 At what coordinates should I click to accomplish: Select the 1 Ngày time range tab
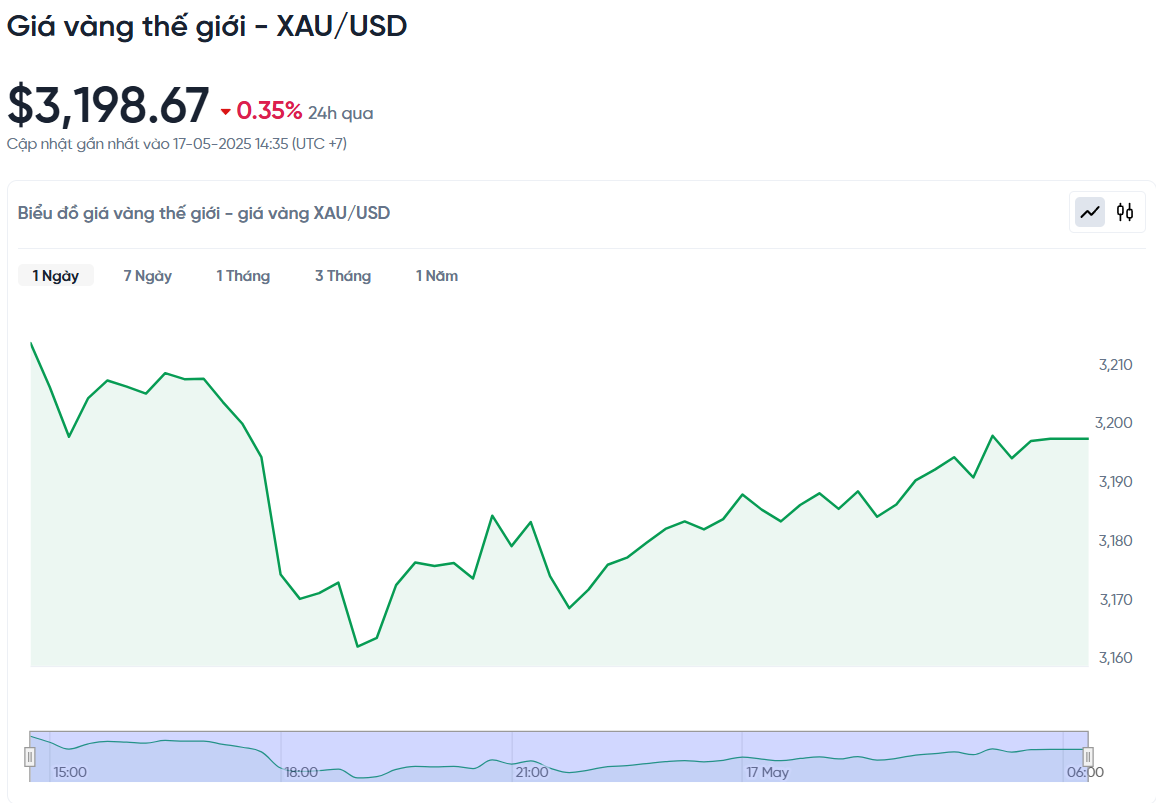(55, 276)
